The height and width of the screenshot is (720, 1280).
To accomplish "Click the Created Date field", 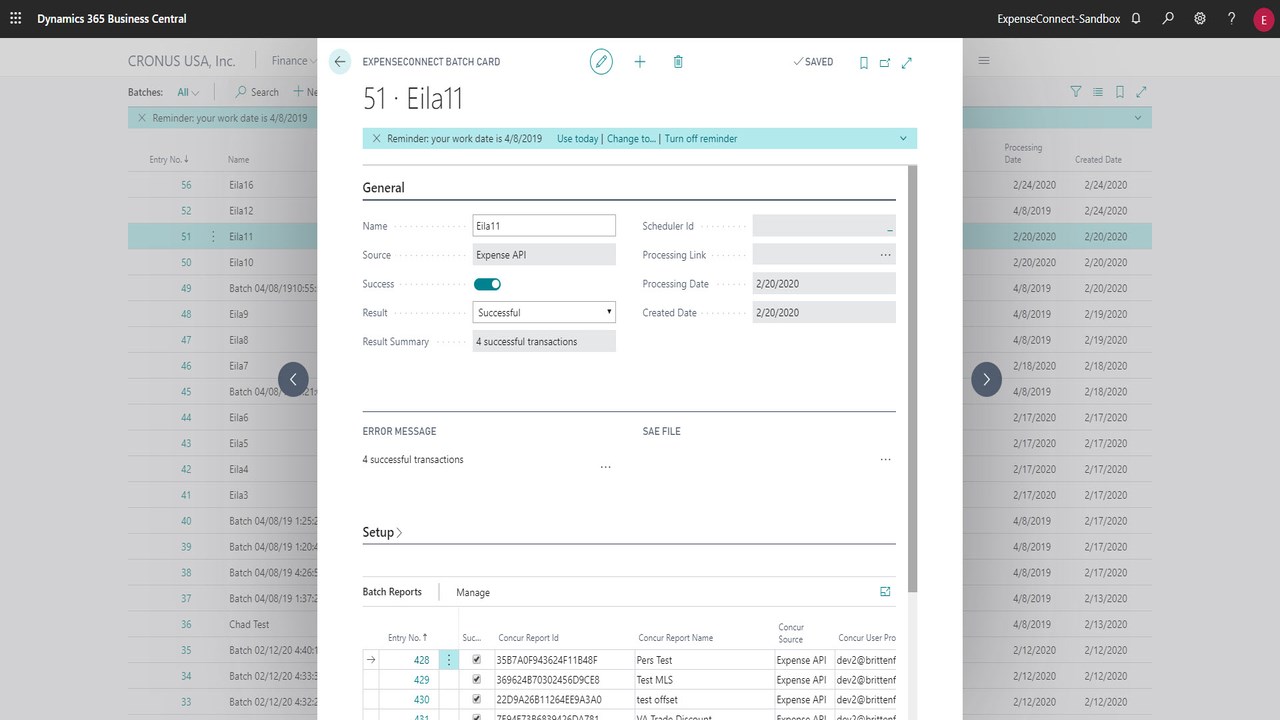I will [824, 313].
